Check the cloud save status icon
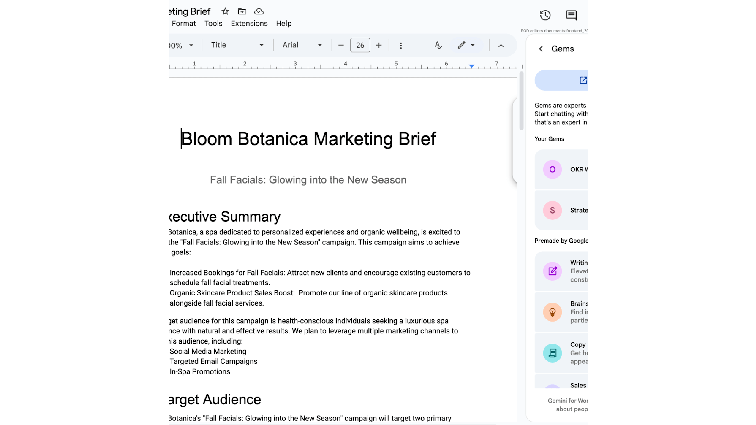Screen dimensions: 756x425 (x=259, y=11)
